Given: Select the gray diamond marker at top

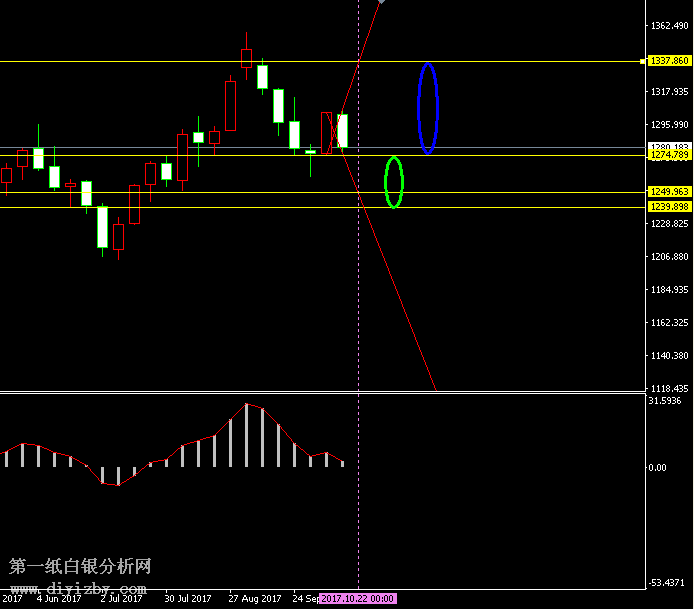Looking at the screenshot, I should 381,2.
